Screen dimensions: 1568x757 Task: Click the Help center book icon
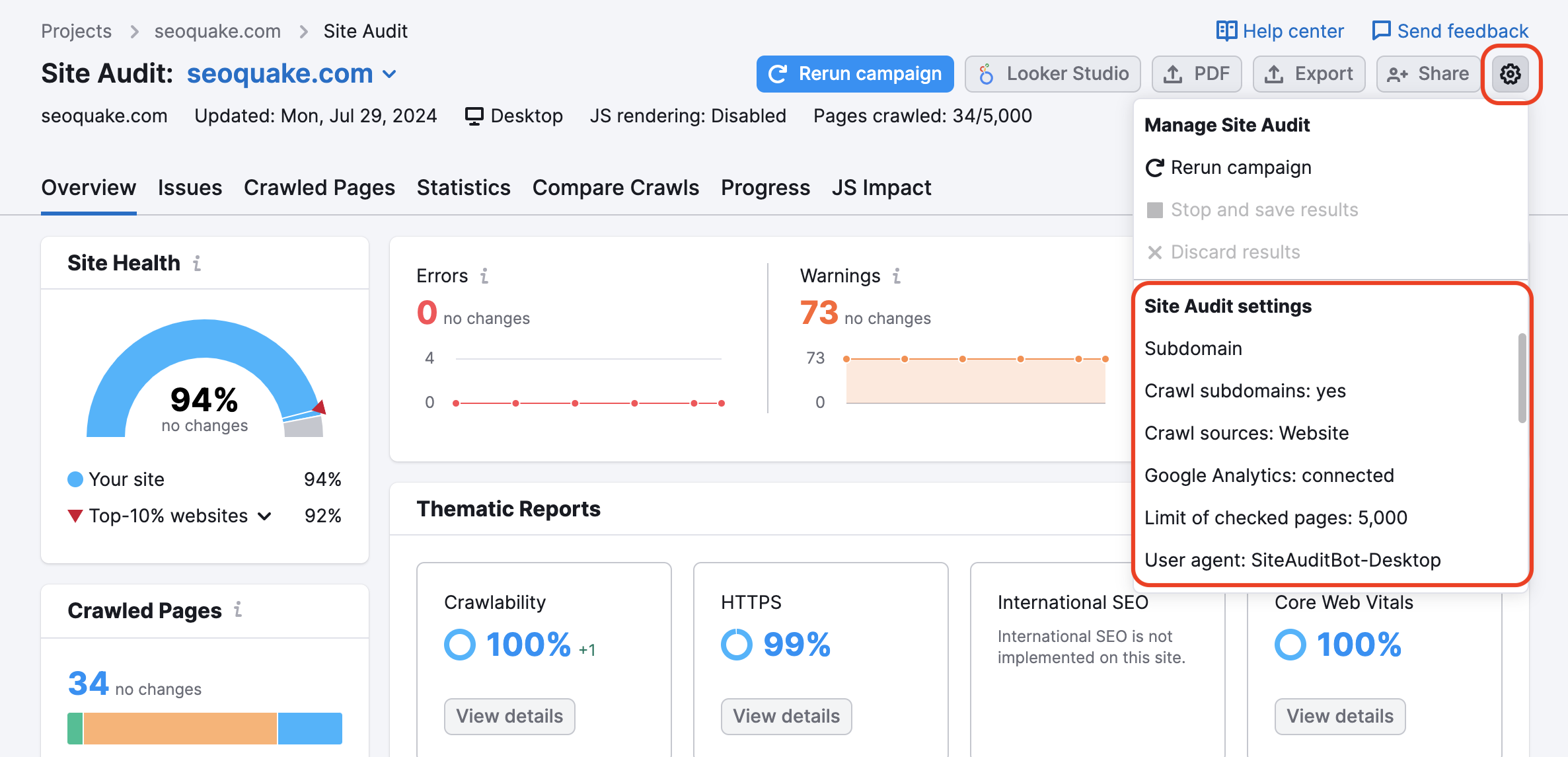point(1226,31)
